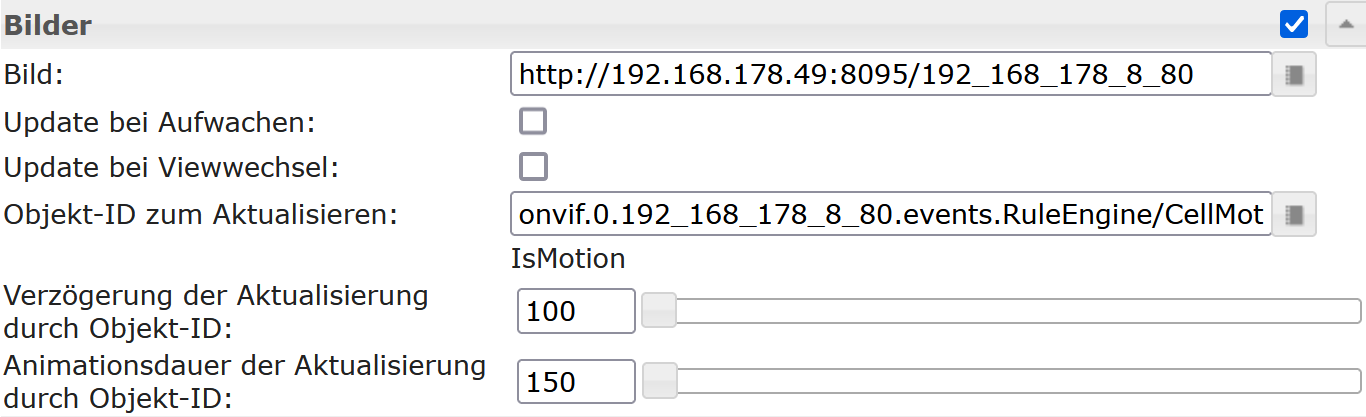1366x417 pixels.
Task: Collapse the Bilder section with arrow button
Action: point(1345,24)
